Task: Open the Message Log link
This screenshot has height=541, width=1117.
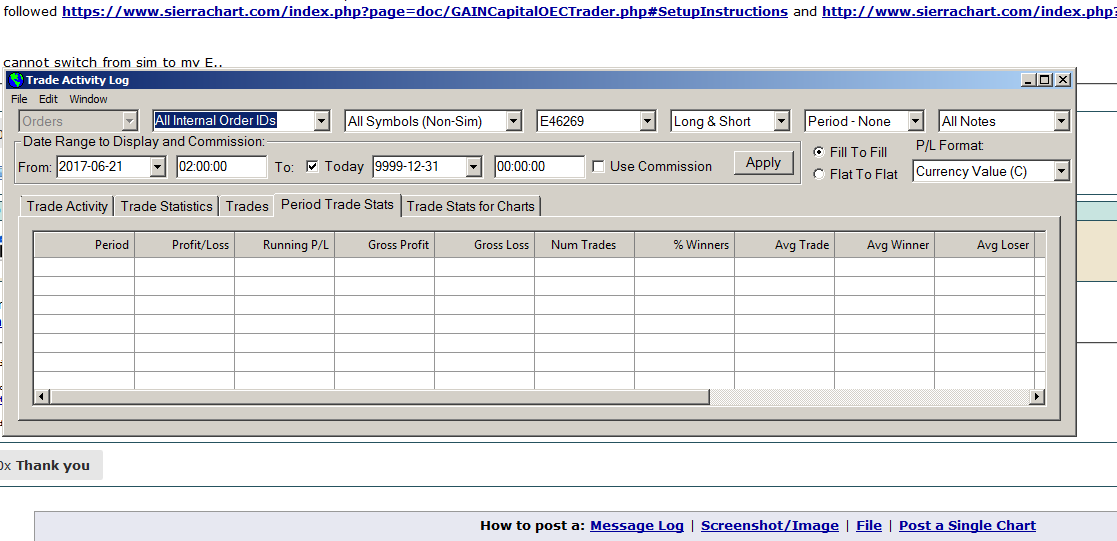Action: 637,525
